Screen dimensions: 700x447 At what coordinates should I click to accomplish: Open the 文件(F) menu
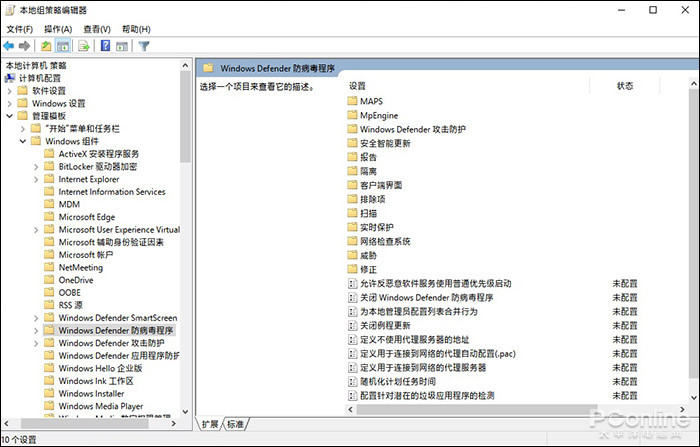[x=20, y=29]
